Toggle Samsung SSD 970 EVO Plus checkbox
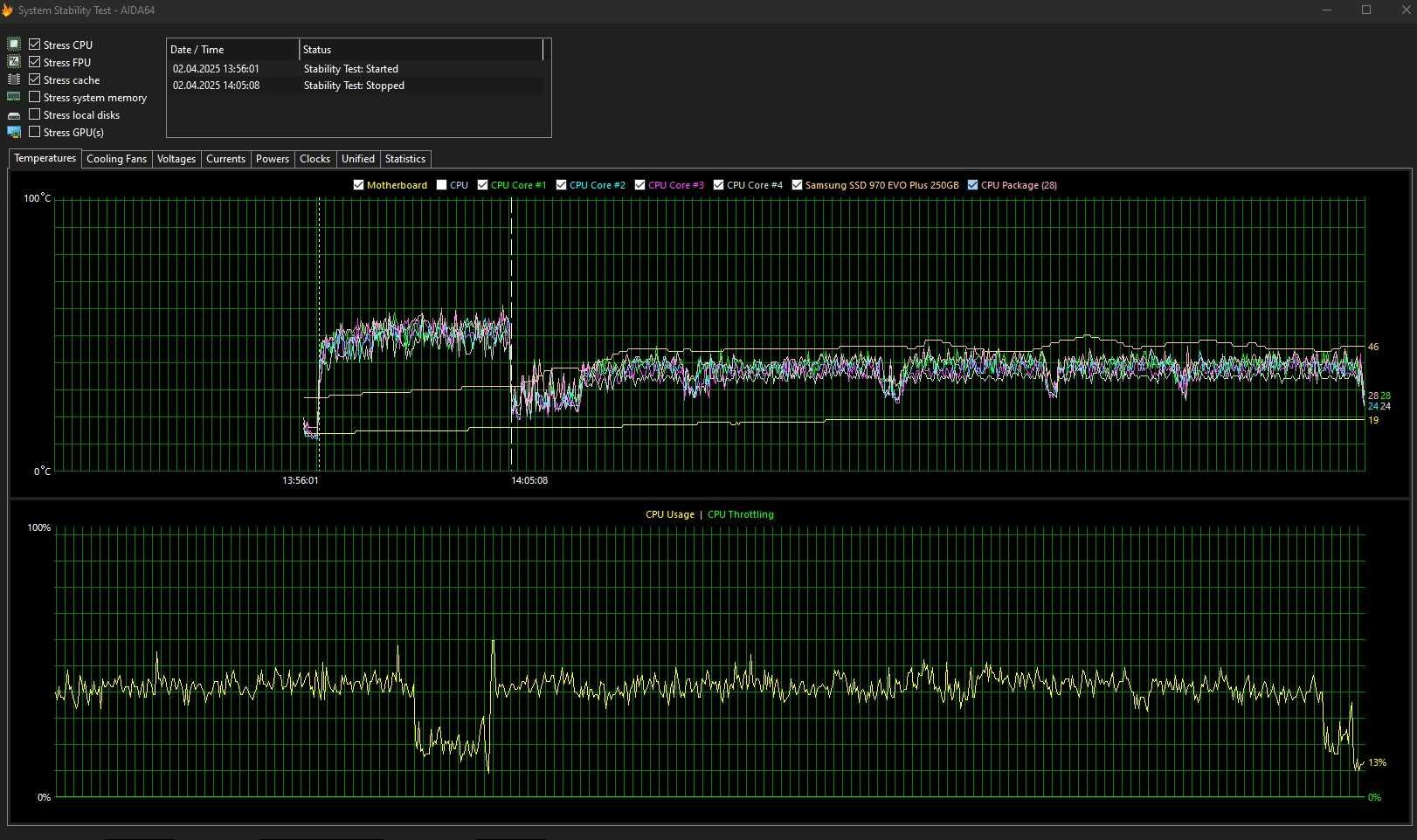Screen dimensions: 1417x840 (797, 184)
